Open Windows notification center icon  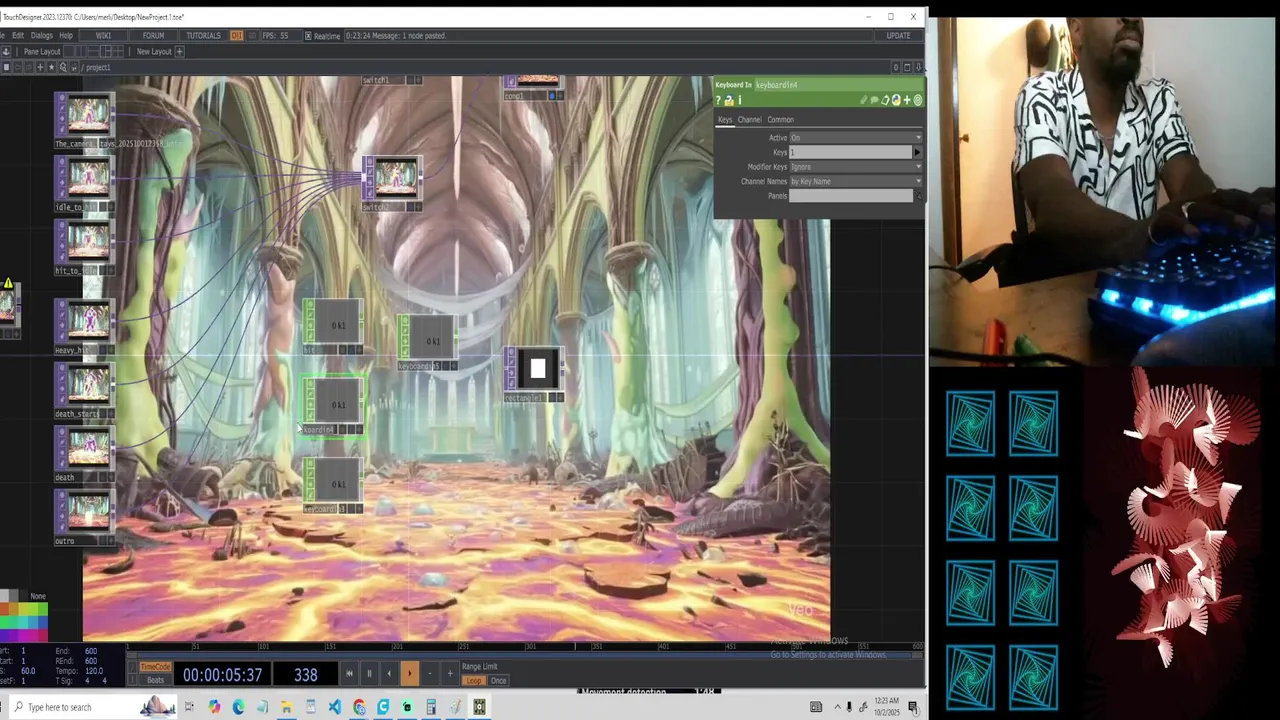pos(913,707)
